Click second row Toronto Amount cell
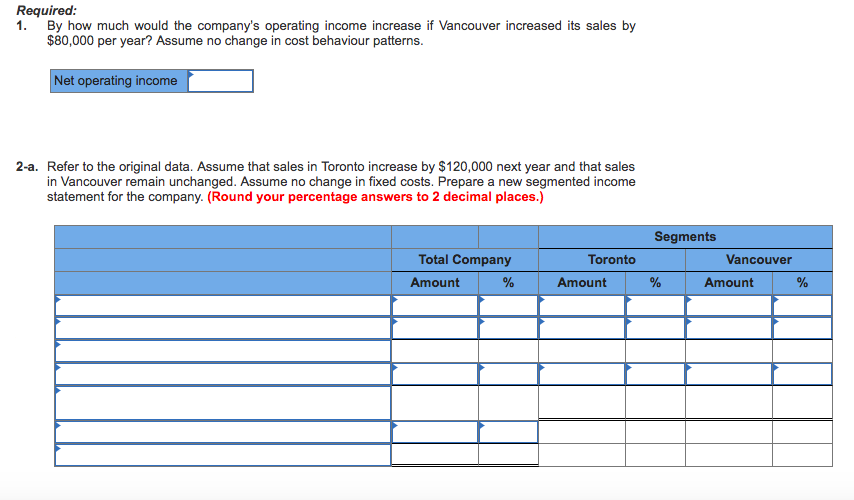The height and width of the screenshot is (500, 854). point(582,328)
